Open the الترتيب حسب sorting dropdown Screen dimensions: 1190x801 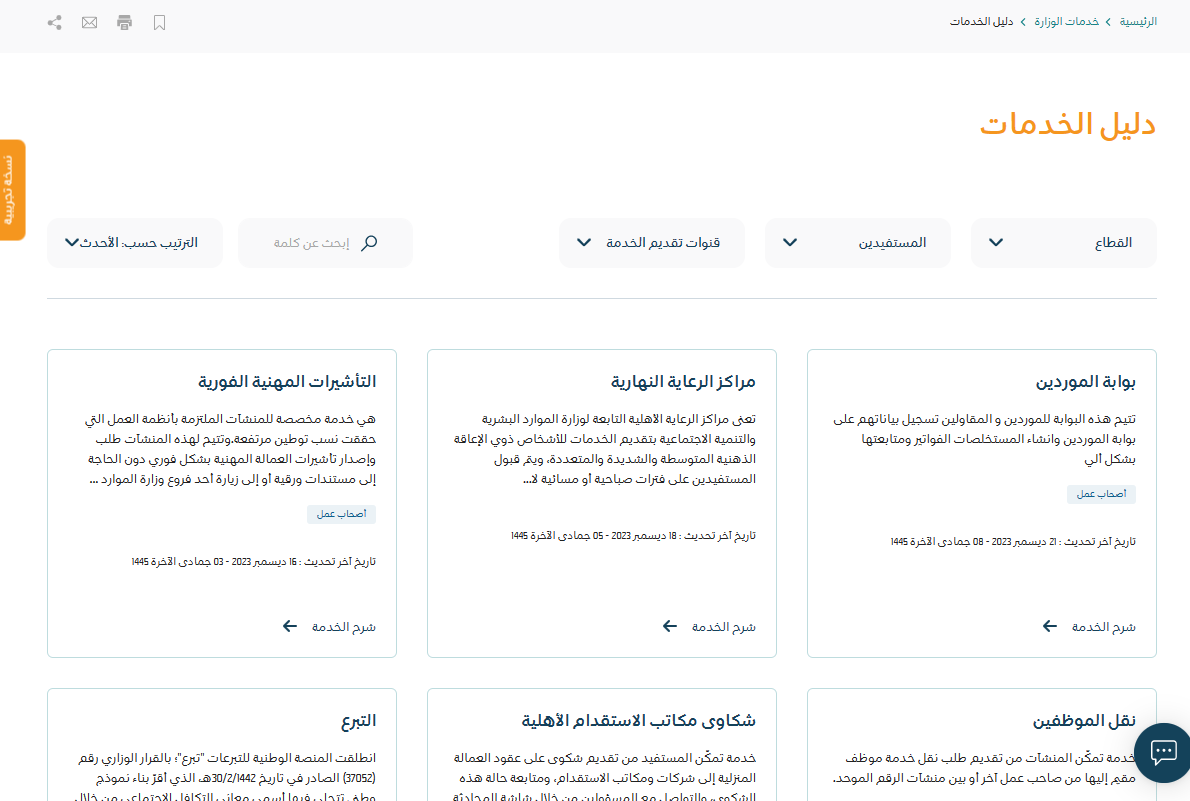click(131, 243)
